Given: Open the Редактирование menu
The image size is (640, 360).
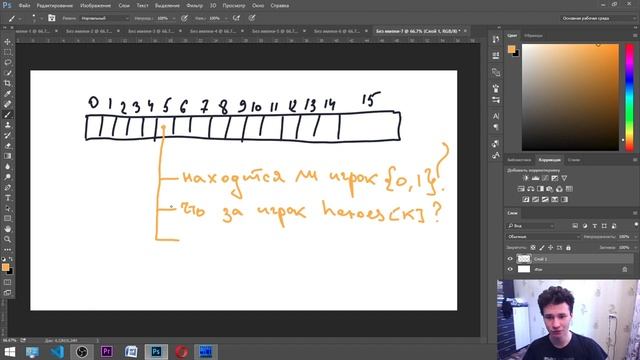Looking at the screenshot, I should tap(55, 6).
